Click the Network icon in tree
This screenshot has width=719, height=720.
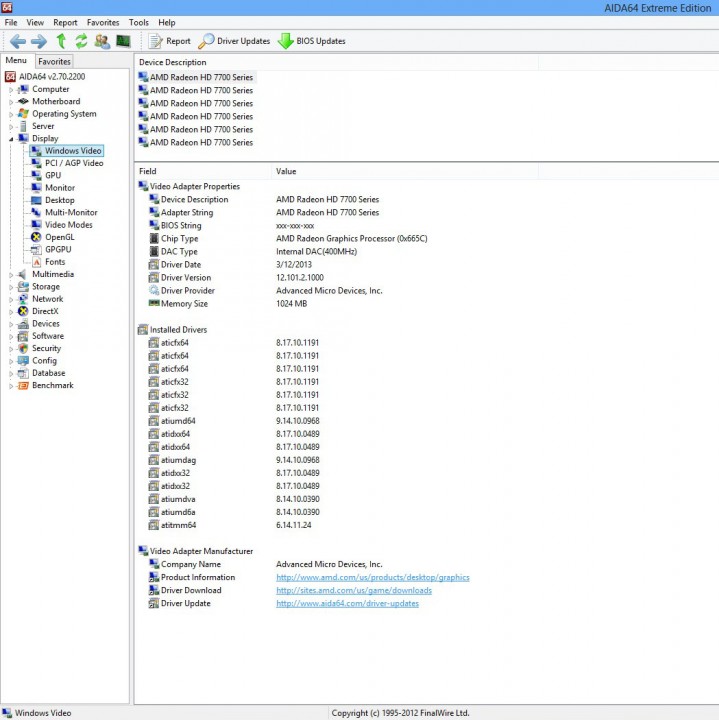[23, 299]
